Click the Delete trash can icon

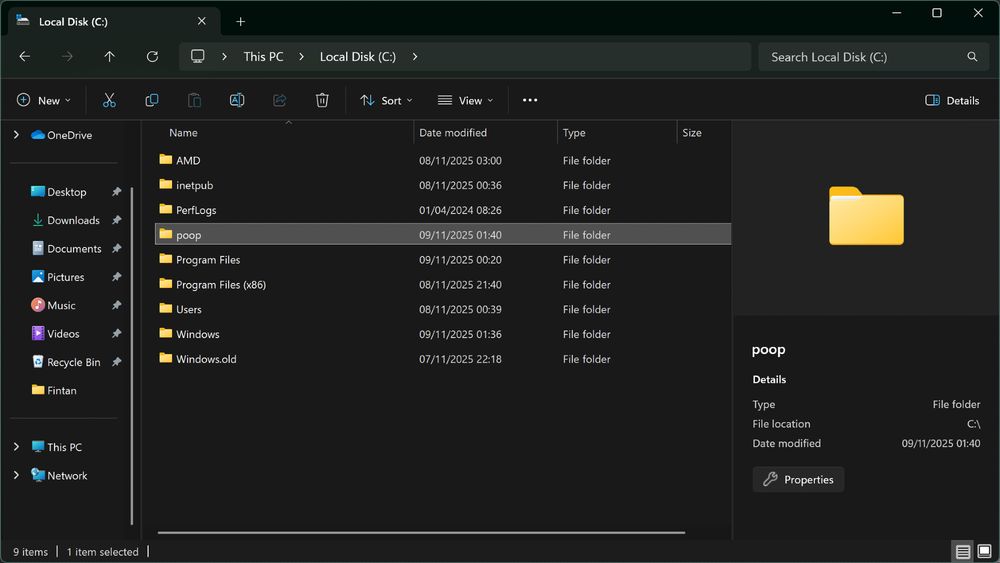322,100
